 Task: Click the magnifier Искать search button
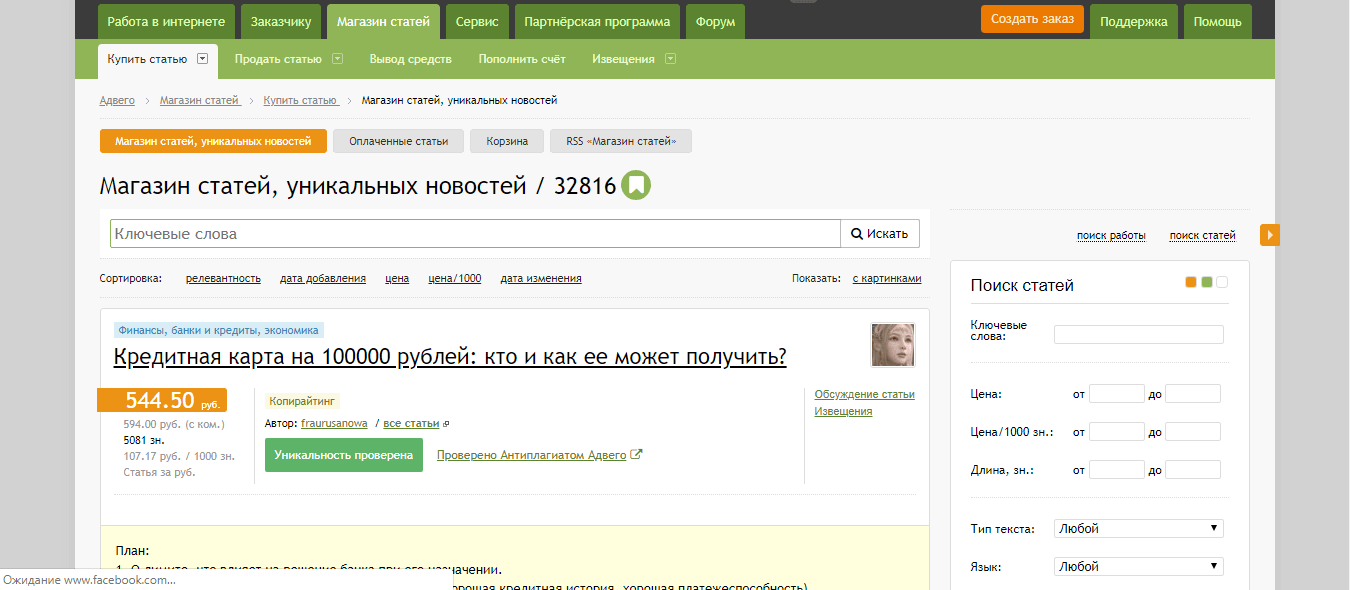point(879,234)
